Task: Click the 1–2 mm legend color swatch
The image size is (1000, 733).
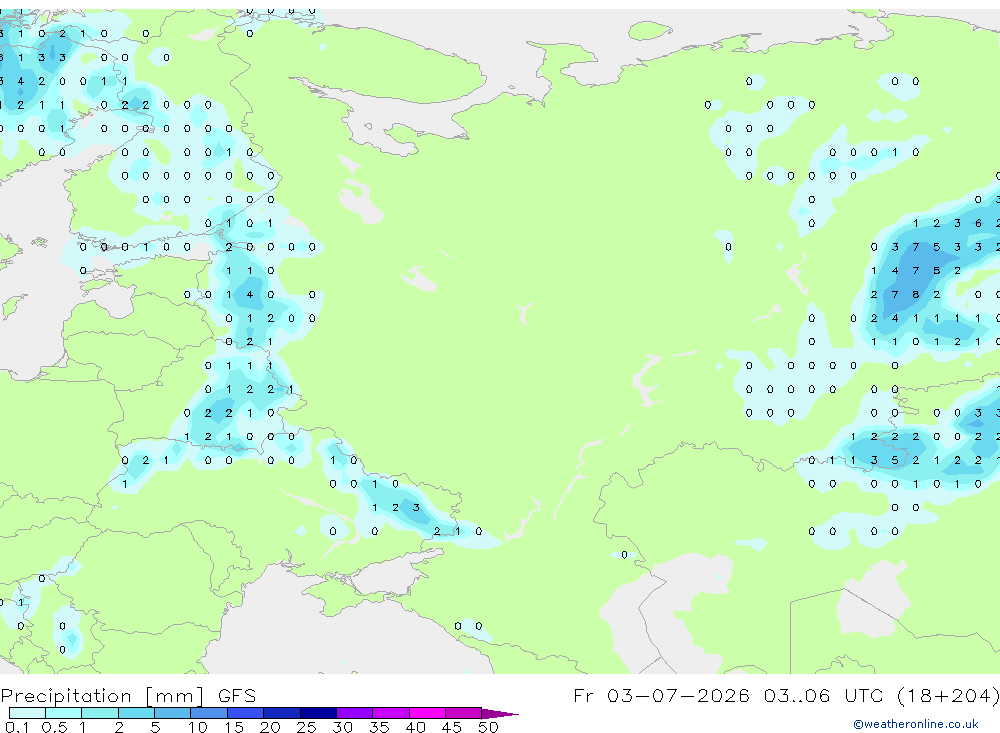Action: [x=99, y=713]
